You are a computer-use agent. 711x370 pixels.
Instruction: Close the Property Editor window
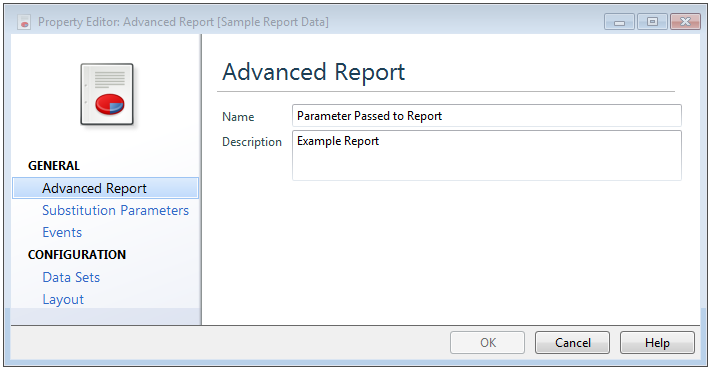click(685, 22)
